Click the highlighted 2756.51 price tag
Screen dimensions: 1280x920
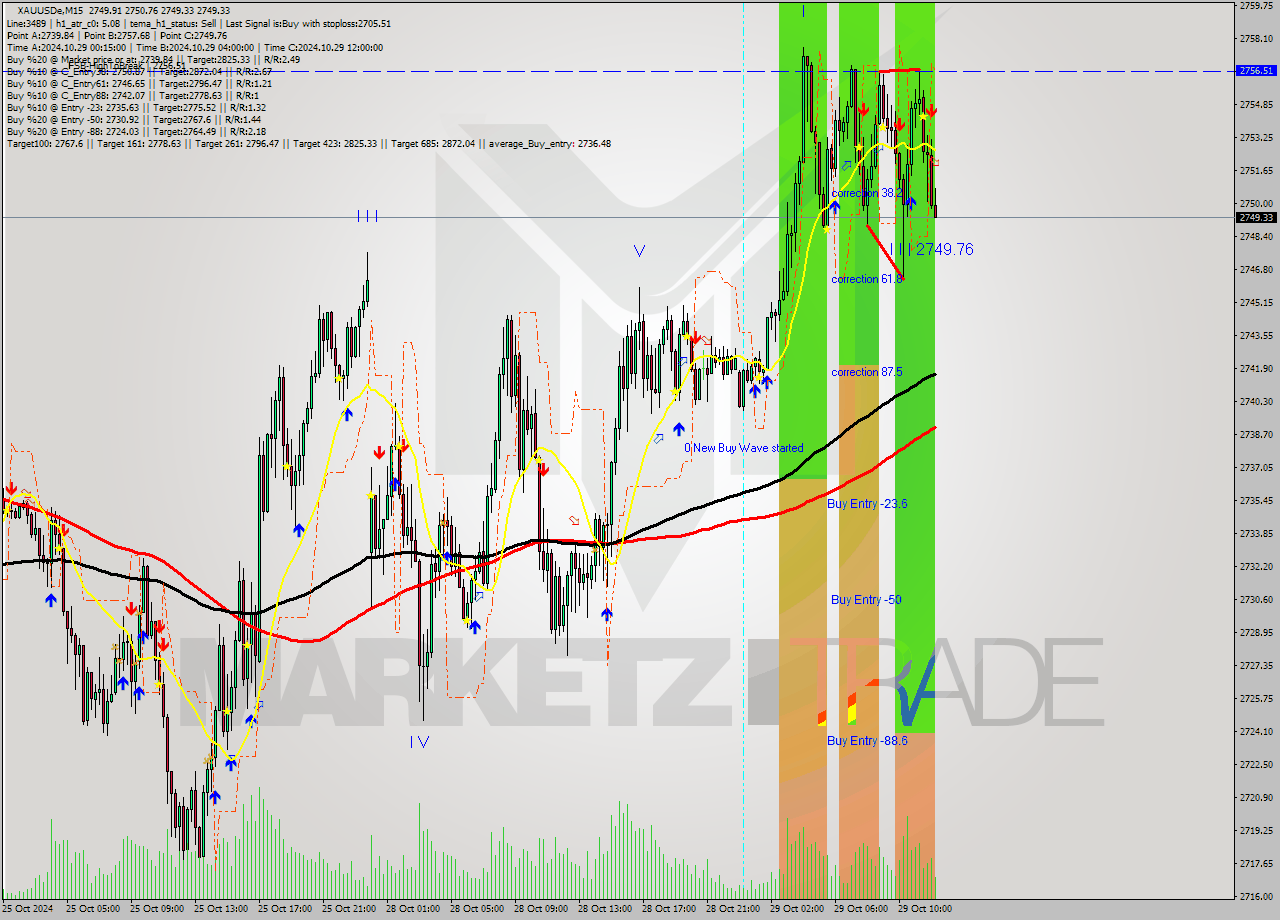(x=1256, y=71)
